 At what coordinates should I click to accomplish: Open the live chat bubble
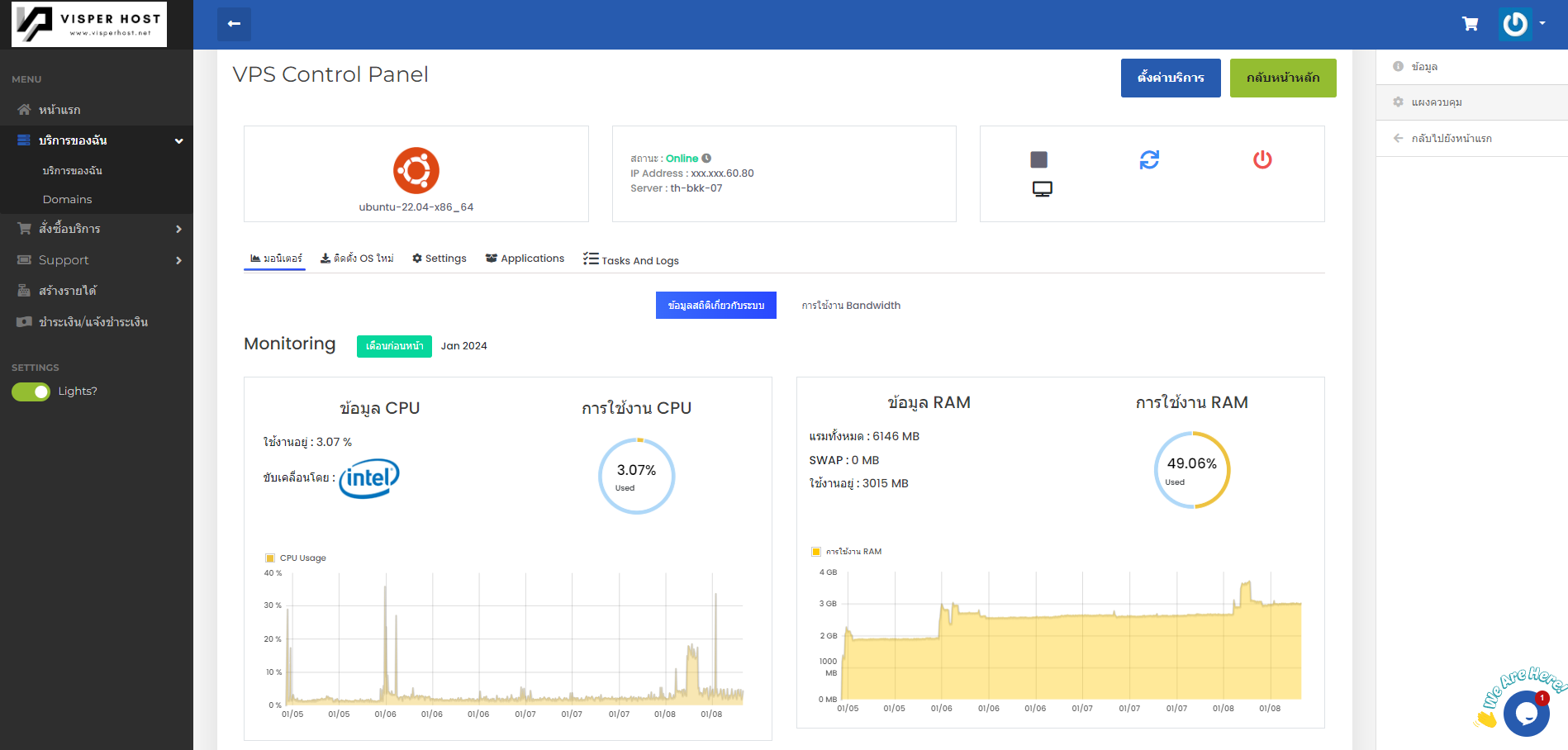click(x=1526, y=713)
